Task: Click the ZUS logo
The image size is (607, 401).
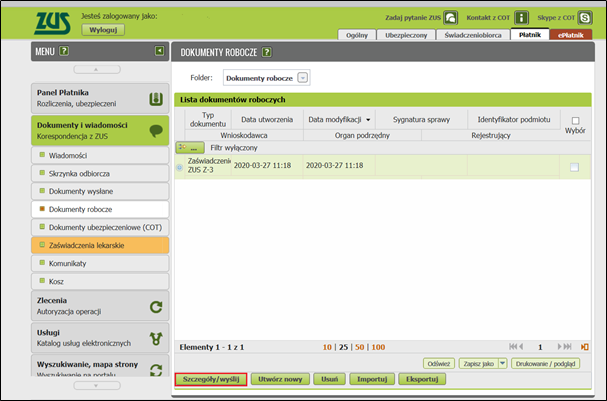Action: tap(52, 23)
